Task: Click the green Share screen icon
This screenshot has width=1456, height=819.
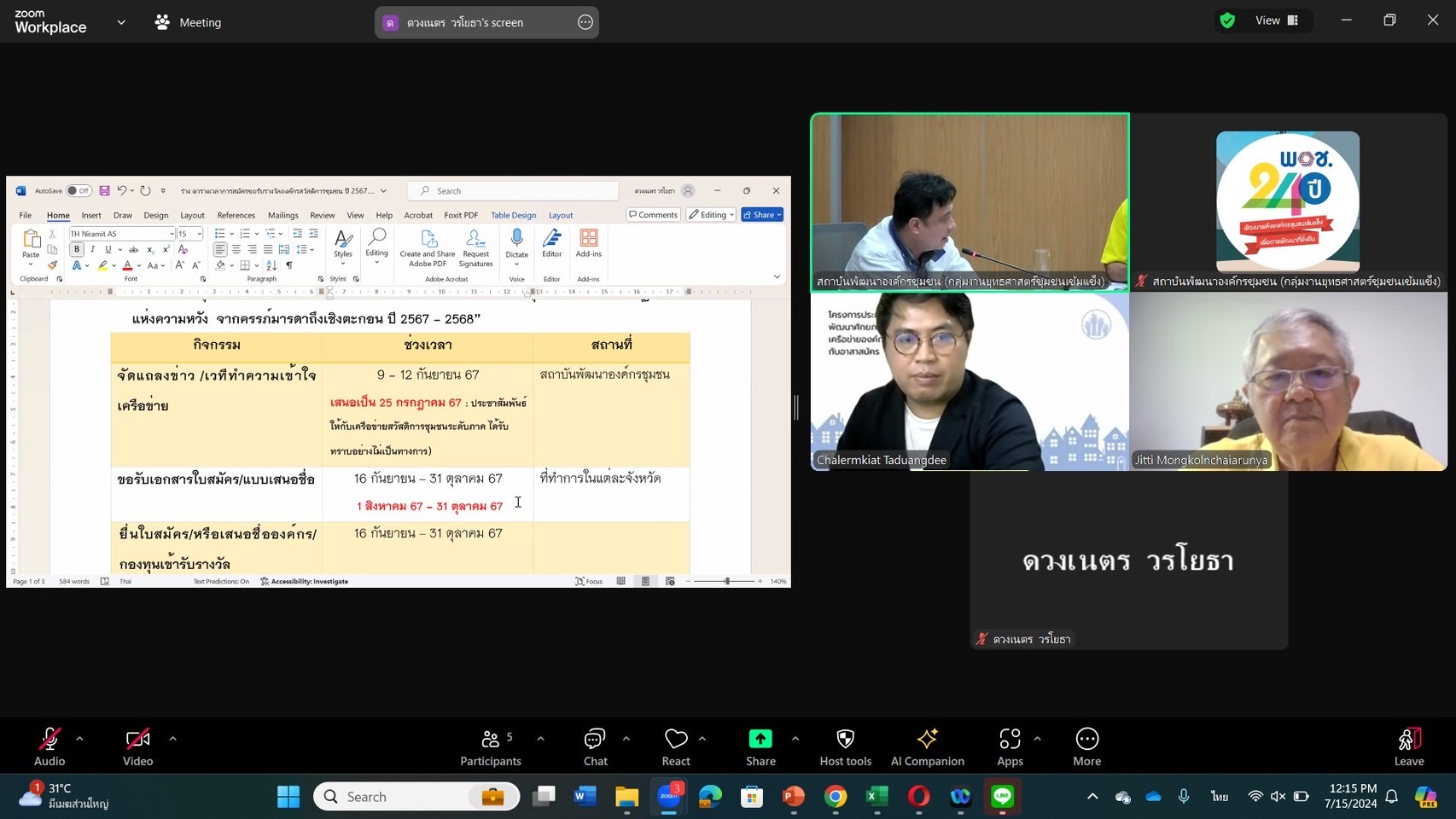Action: point(760,739)
